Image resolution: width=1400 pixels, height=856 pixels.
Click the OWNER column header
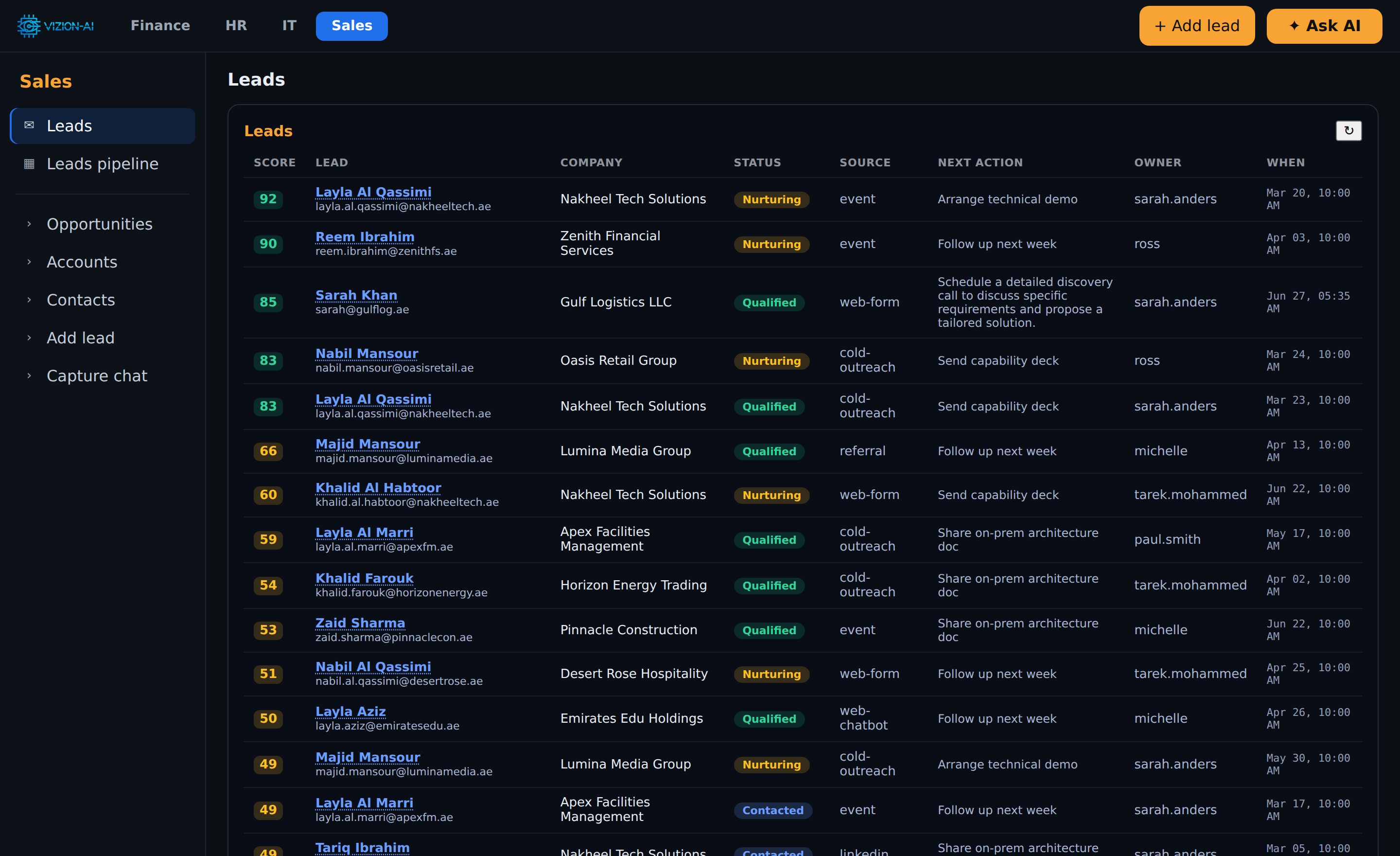[x=1157, y=162]
